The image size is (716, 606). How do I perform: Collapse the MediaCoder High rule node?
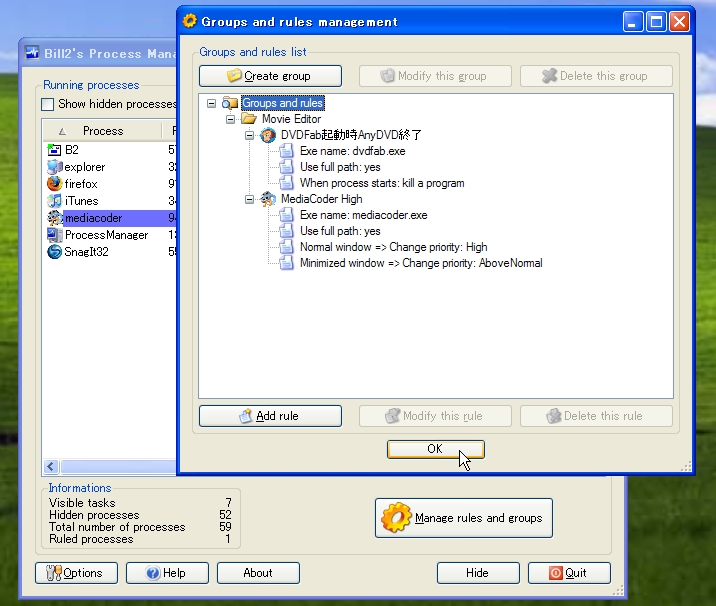click(249, 199)
